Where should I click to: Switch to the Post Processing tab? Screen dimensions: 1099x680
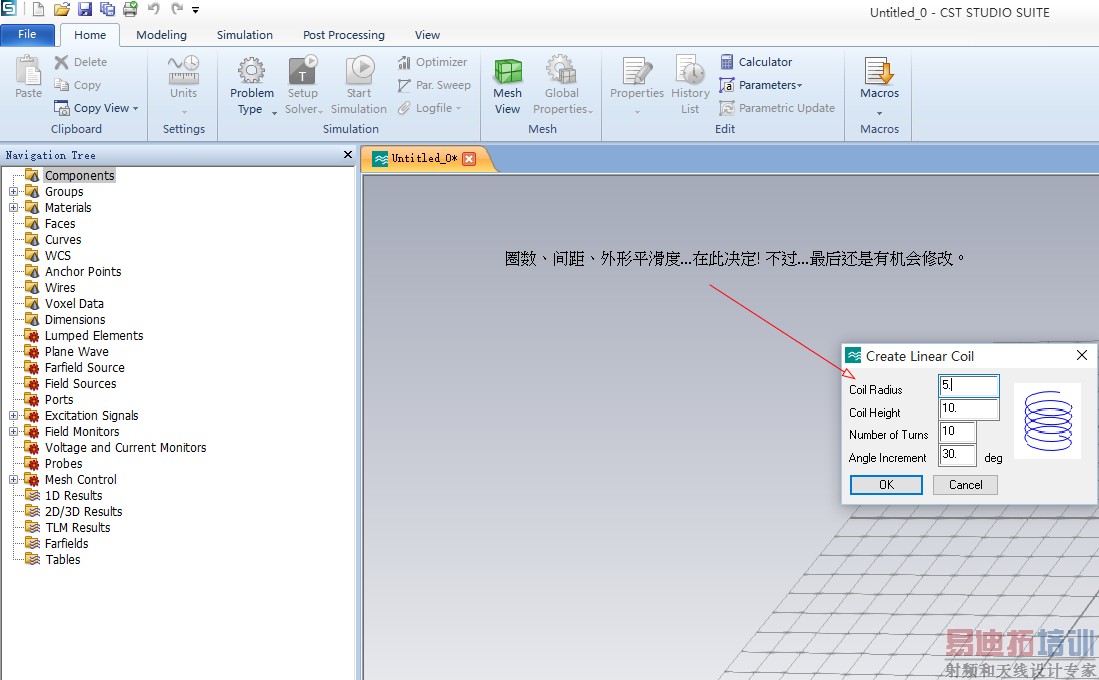click(343, 35)
